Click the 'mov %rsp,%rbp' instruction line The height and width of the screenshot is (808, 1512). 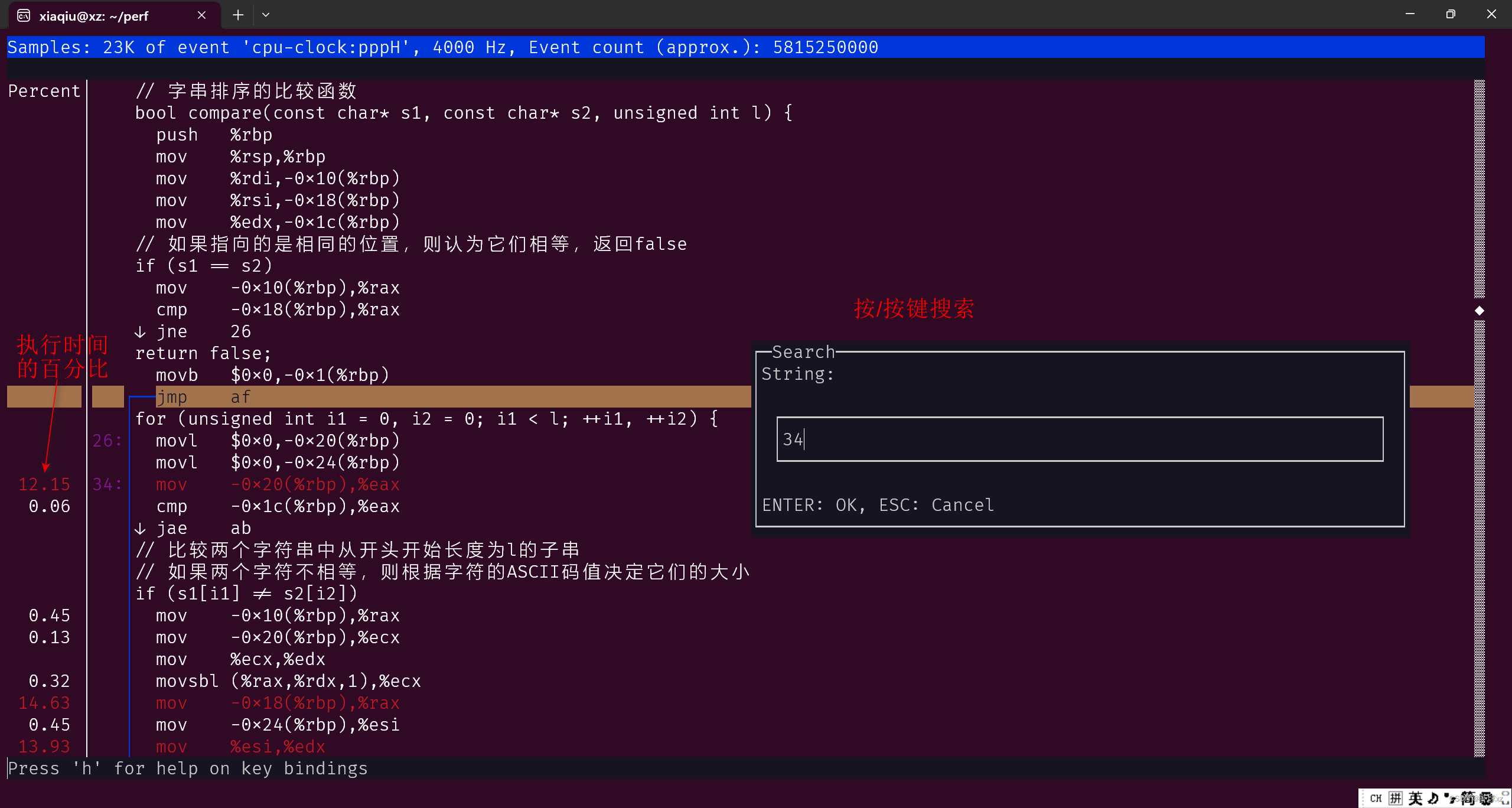tap(240, 157)
